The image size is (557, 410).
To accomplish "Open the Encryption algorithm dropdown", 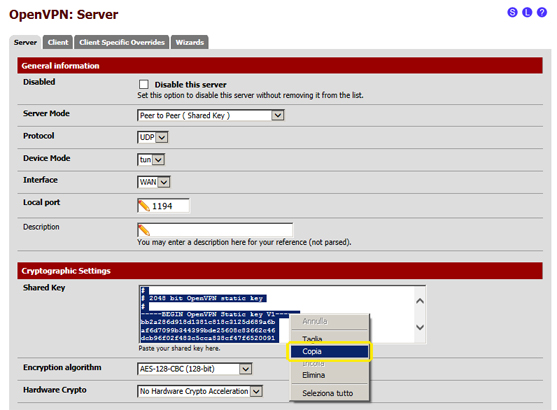I will tap(195, 369).
